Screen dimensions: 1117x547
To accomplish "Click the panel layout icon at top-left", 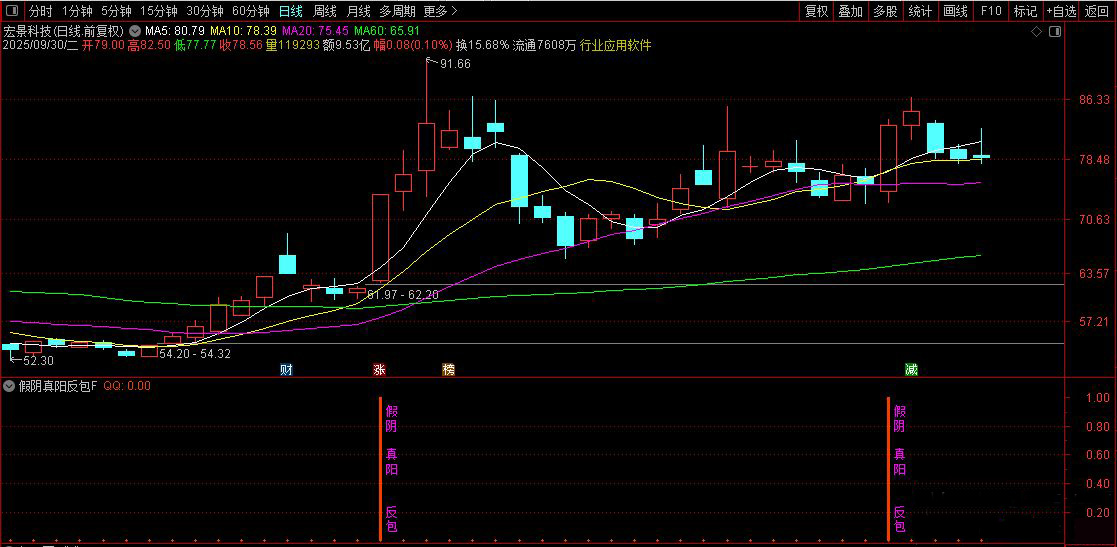I will (11, 11).
